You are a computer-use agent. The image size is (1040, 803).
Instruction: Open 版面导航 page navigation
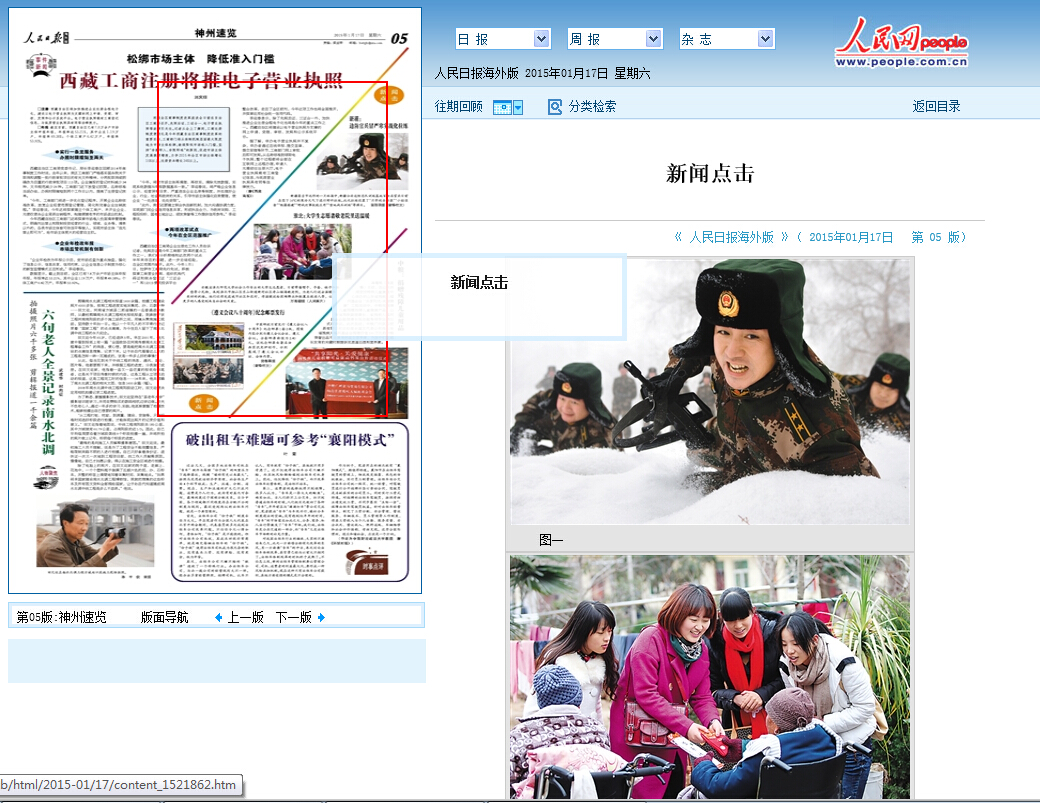(164, 617)
